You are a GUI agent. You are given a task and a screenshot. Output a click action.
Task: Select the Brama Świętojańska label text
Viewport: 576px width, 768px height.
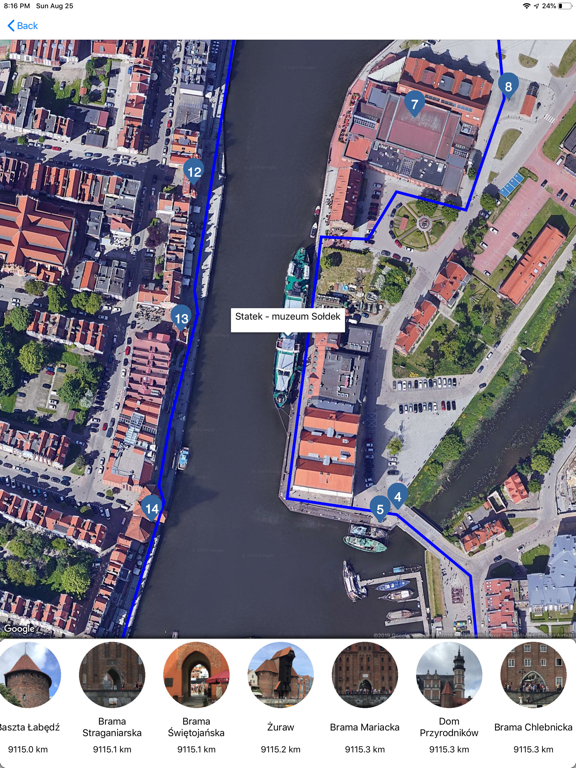tap(196, 727)
